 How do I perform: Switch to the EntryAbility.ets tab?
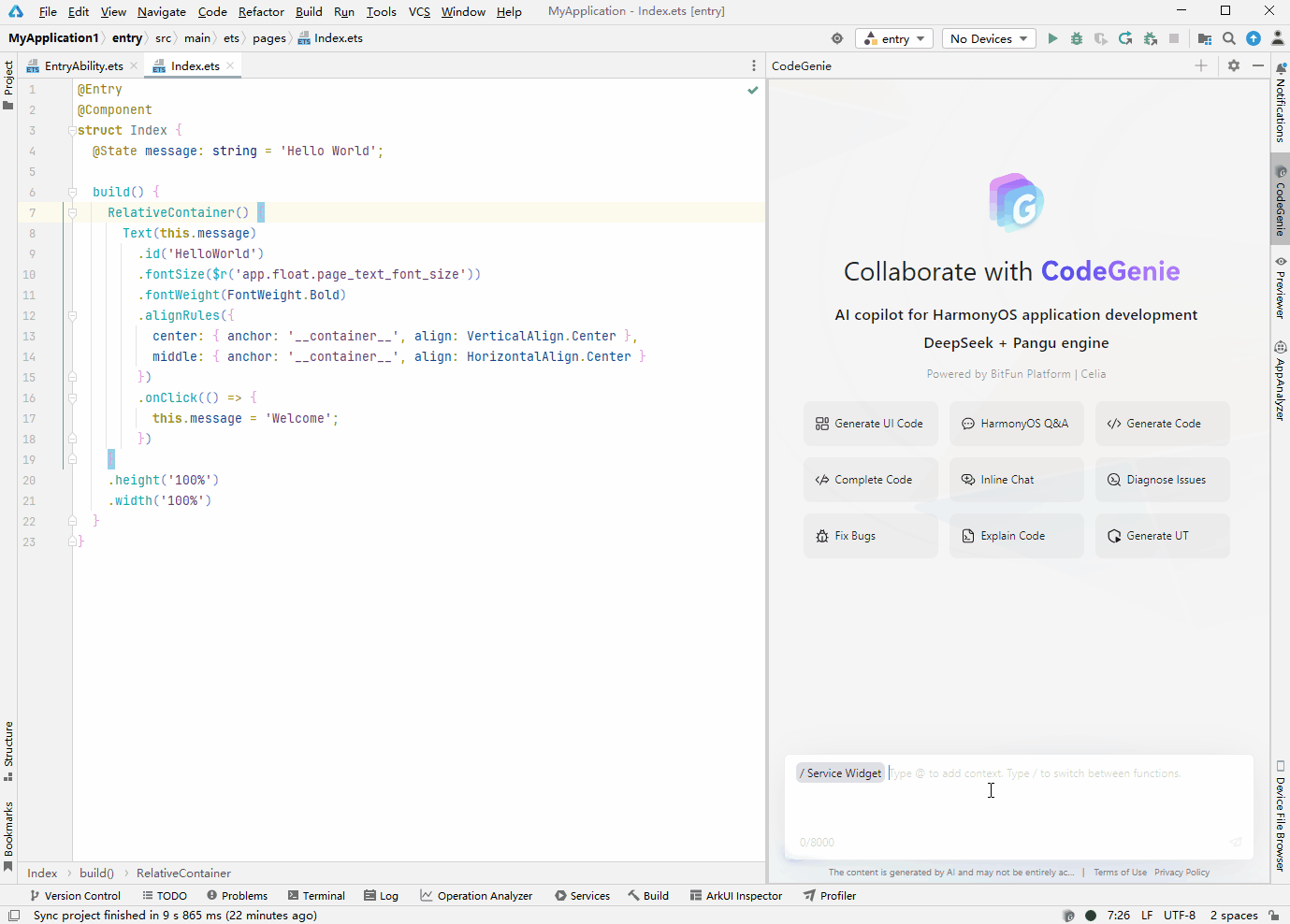(82, 65)
